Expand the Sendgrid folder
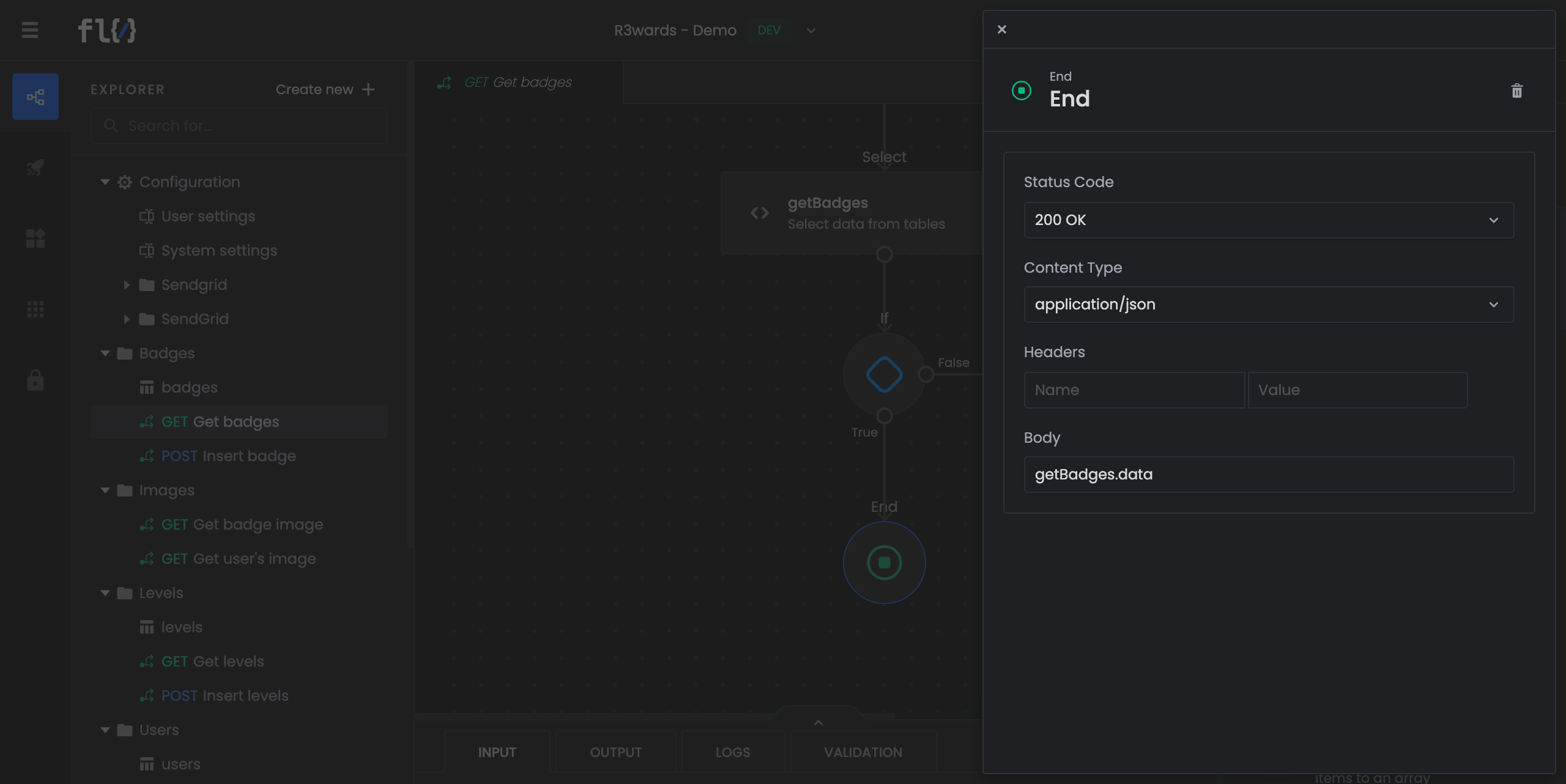This screenshot has height=784, width=1566. (127, 285)
